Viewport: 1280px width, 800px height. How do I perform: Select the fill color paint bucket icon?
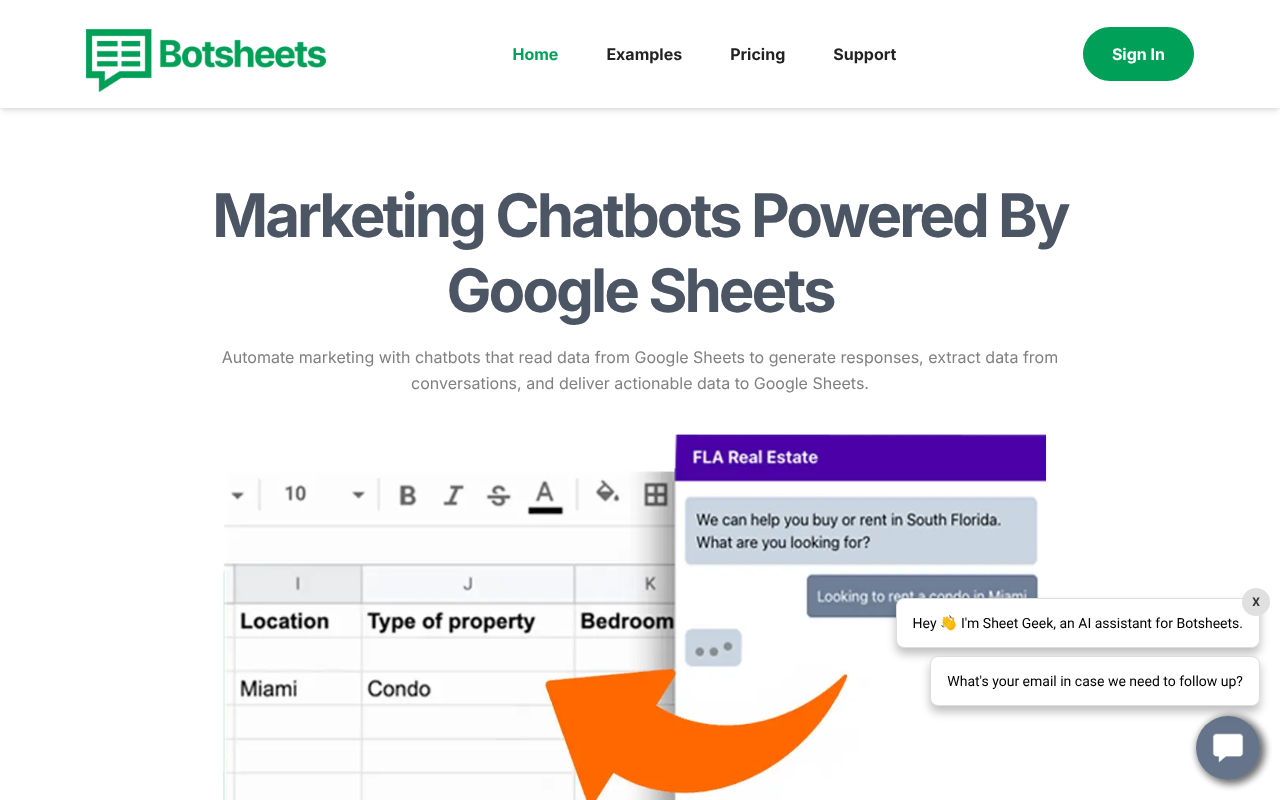click(x=605, y=493)
